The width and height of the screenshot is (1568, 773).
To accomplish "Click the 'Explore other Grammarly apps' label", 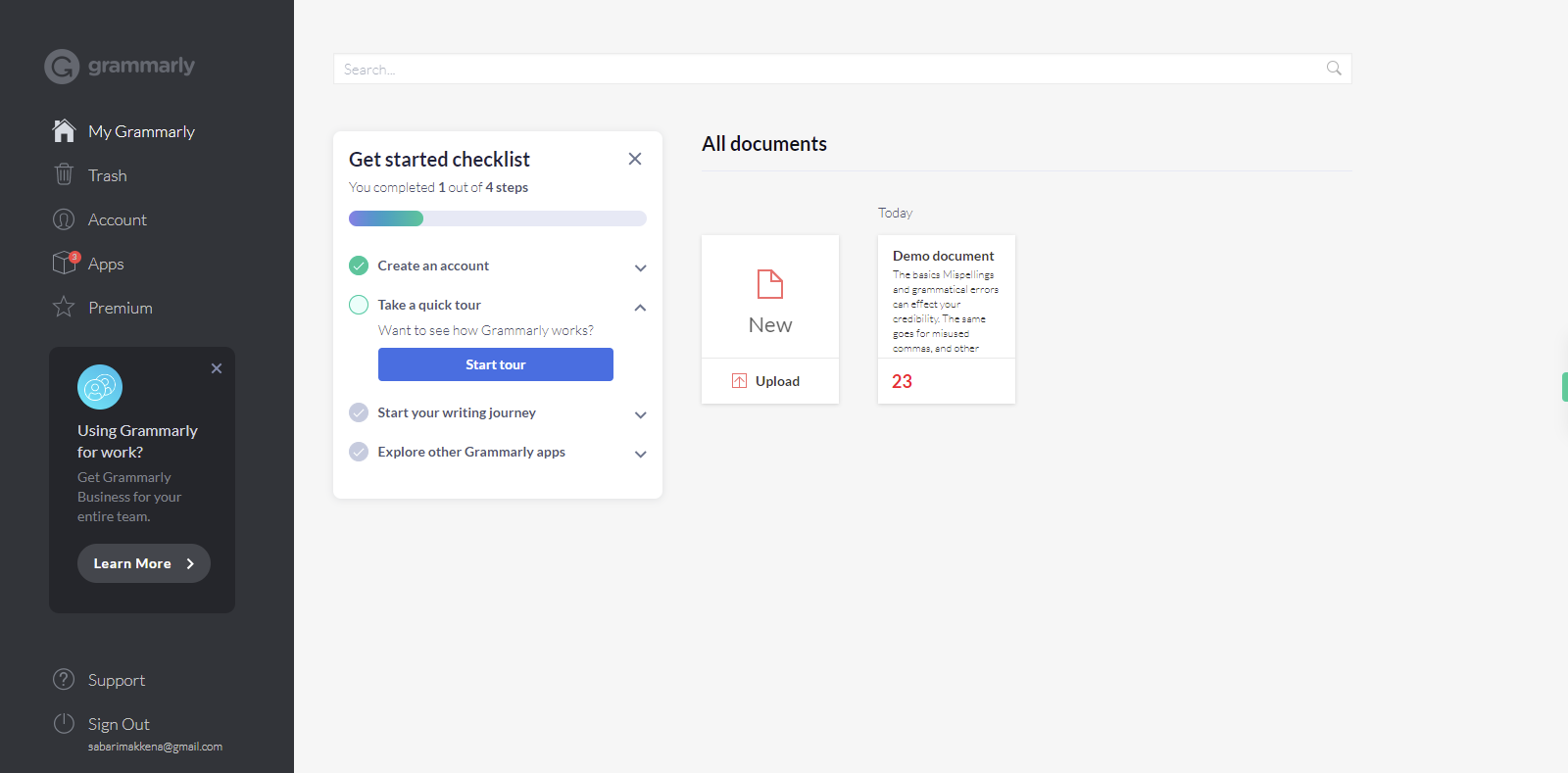I will point(471,452).
